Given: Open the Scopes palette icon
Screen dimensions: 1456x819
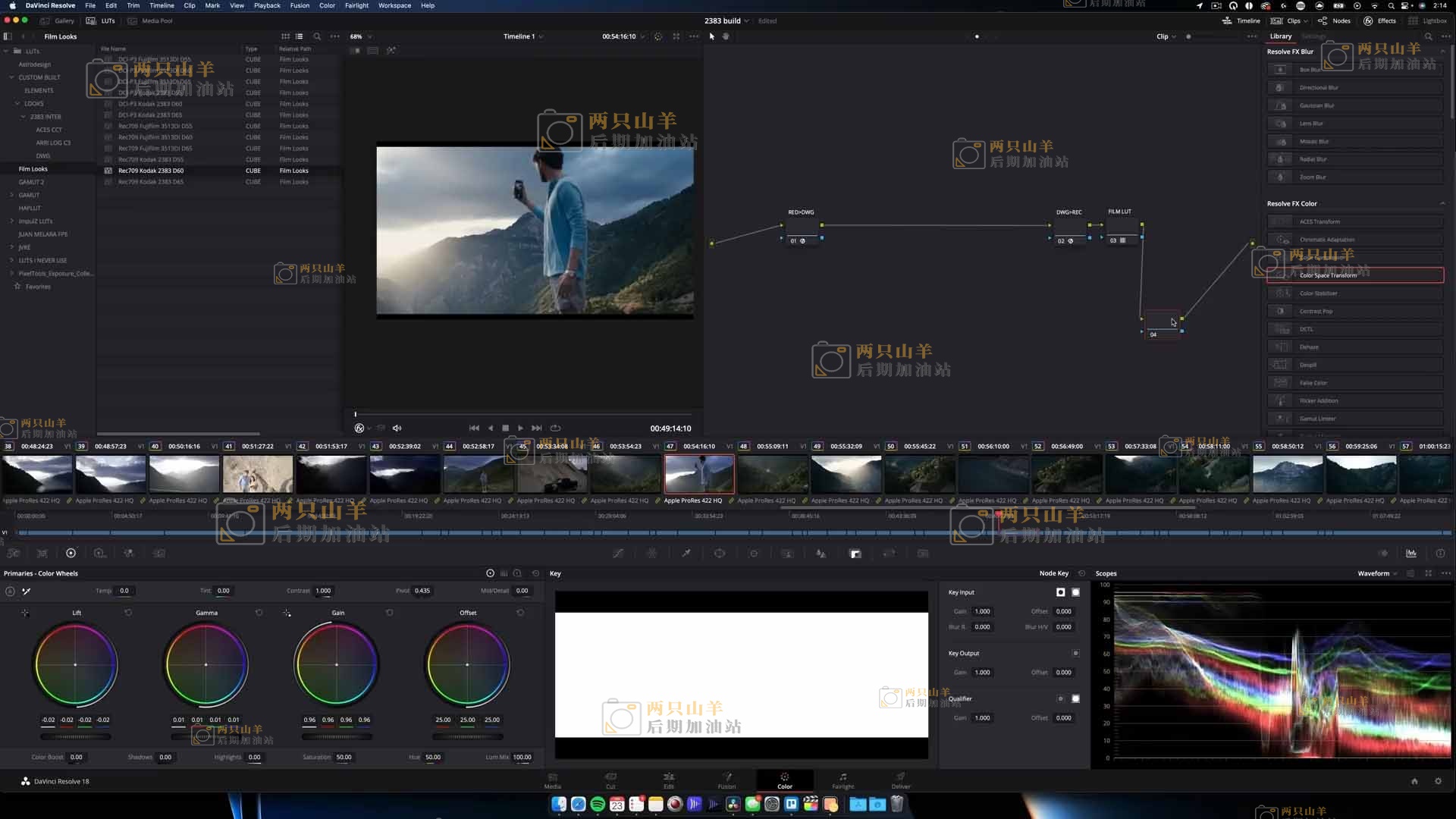Looking at the screenshot, I should tap(1411, 554).
